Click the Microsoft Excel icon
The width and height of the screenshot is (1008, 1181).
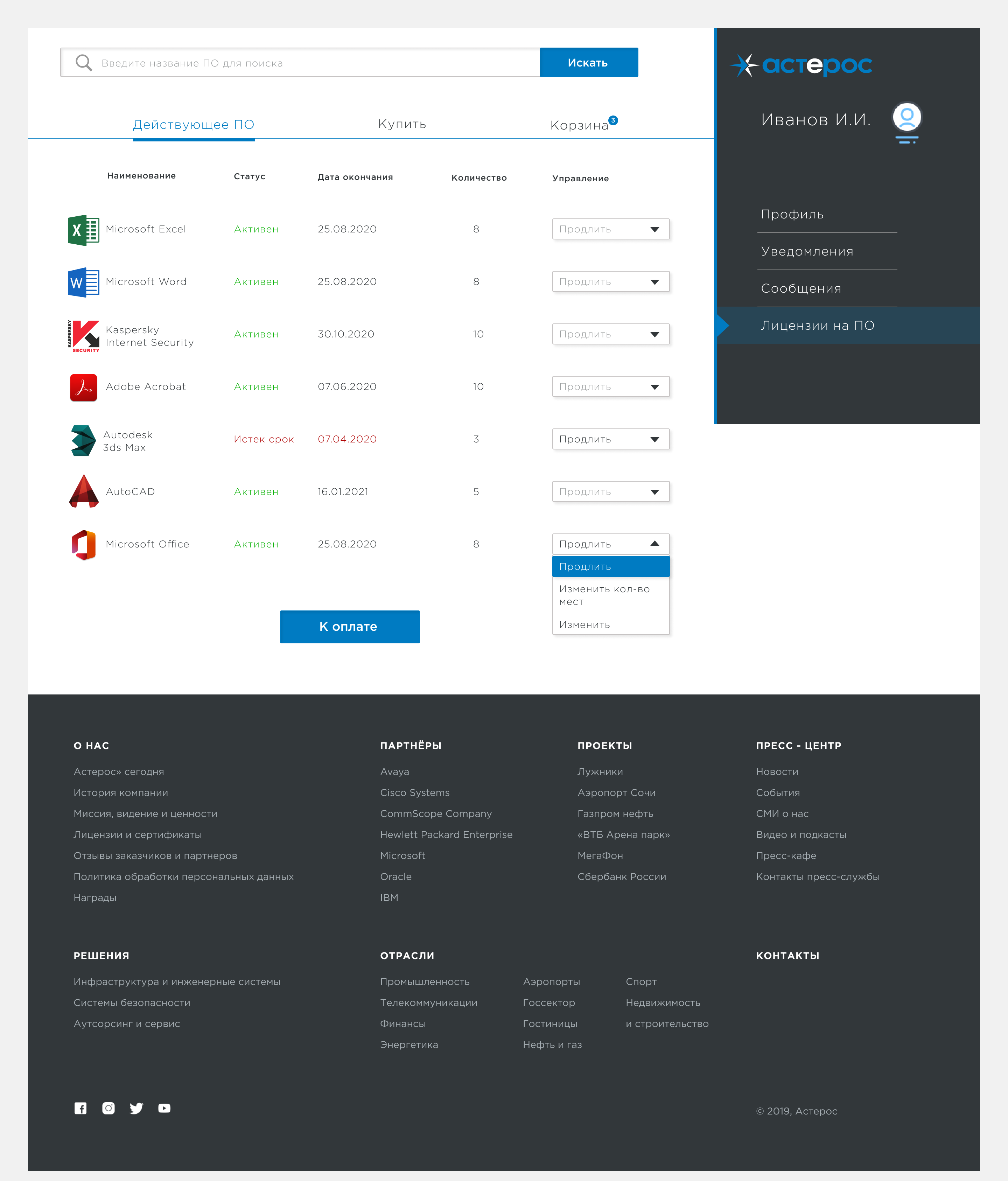pyautogui.click(x=83, y=230)
